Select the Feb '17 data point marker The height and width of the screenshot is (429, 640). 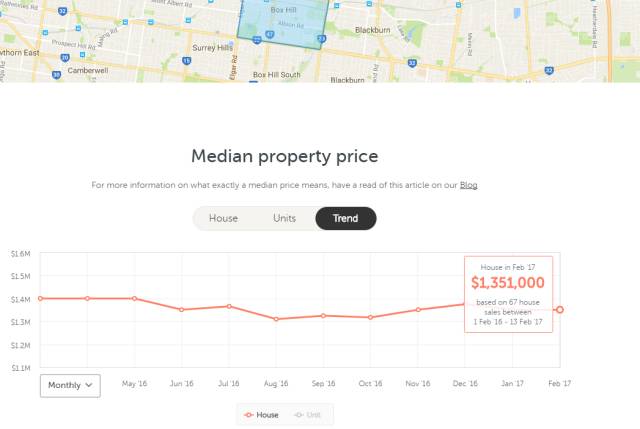560,310
